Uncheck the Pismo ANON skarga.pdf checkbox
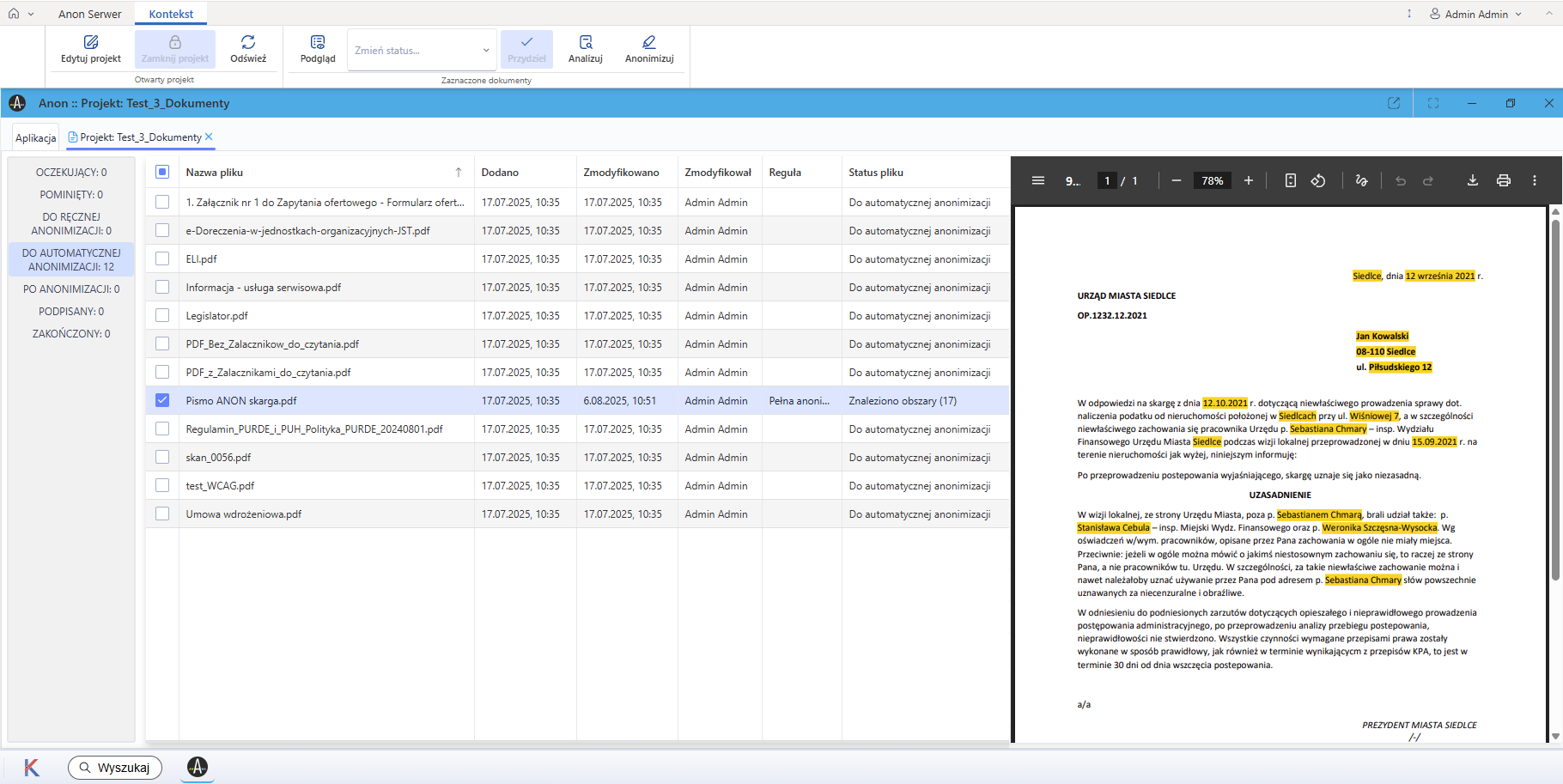 coord(162,400)
